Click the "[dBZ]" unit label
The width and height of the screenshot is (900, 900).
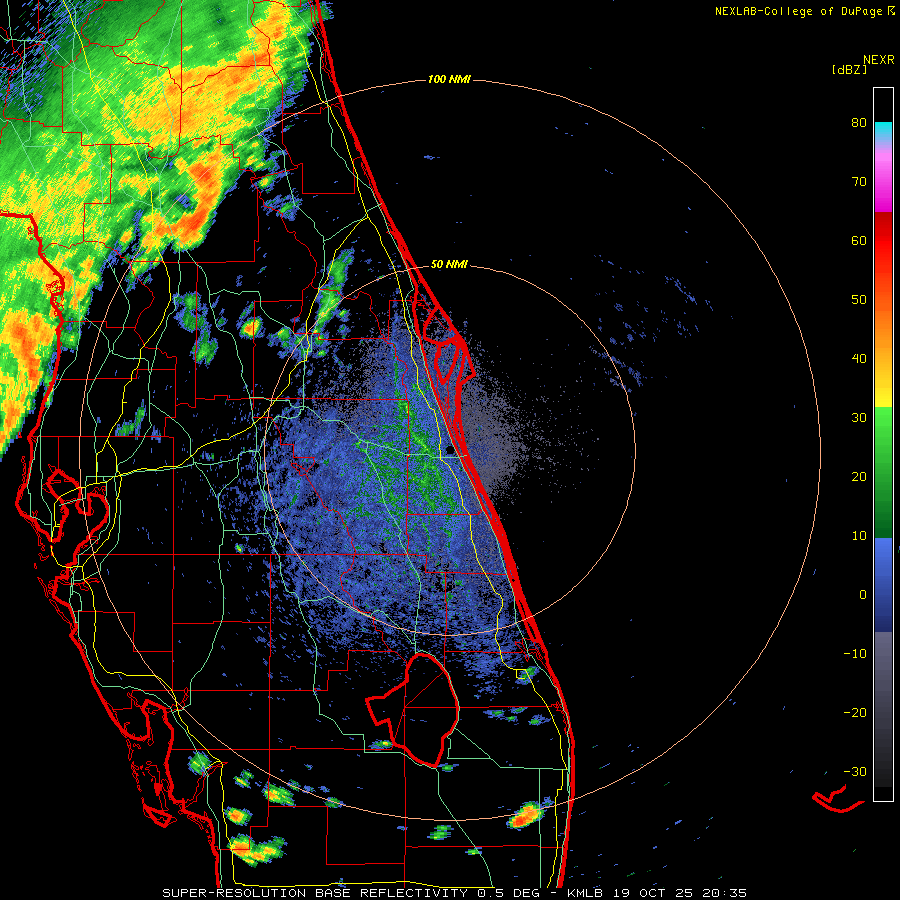(849, 70)
